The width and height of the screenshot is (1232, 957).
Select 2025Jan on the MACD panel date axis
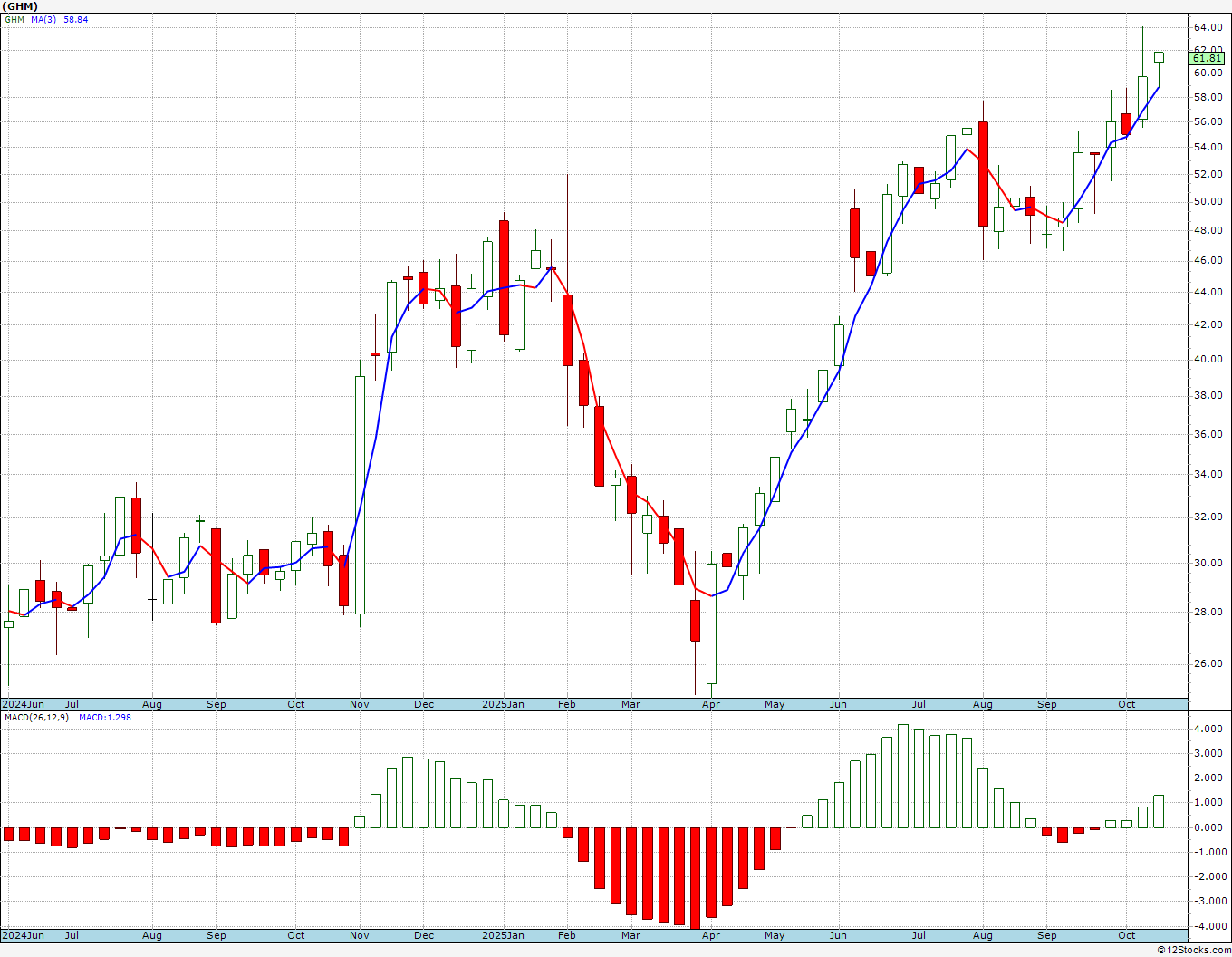pyautogui.click(x=503, y=935)
